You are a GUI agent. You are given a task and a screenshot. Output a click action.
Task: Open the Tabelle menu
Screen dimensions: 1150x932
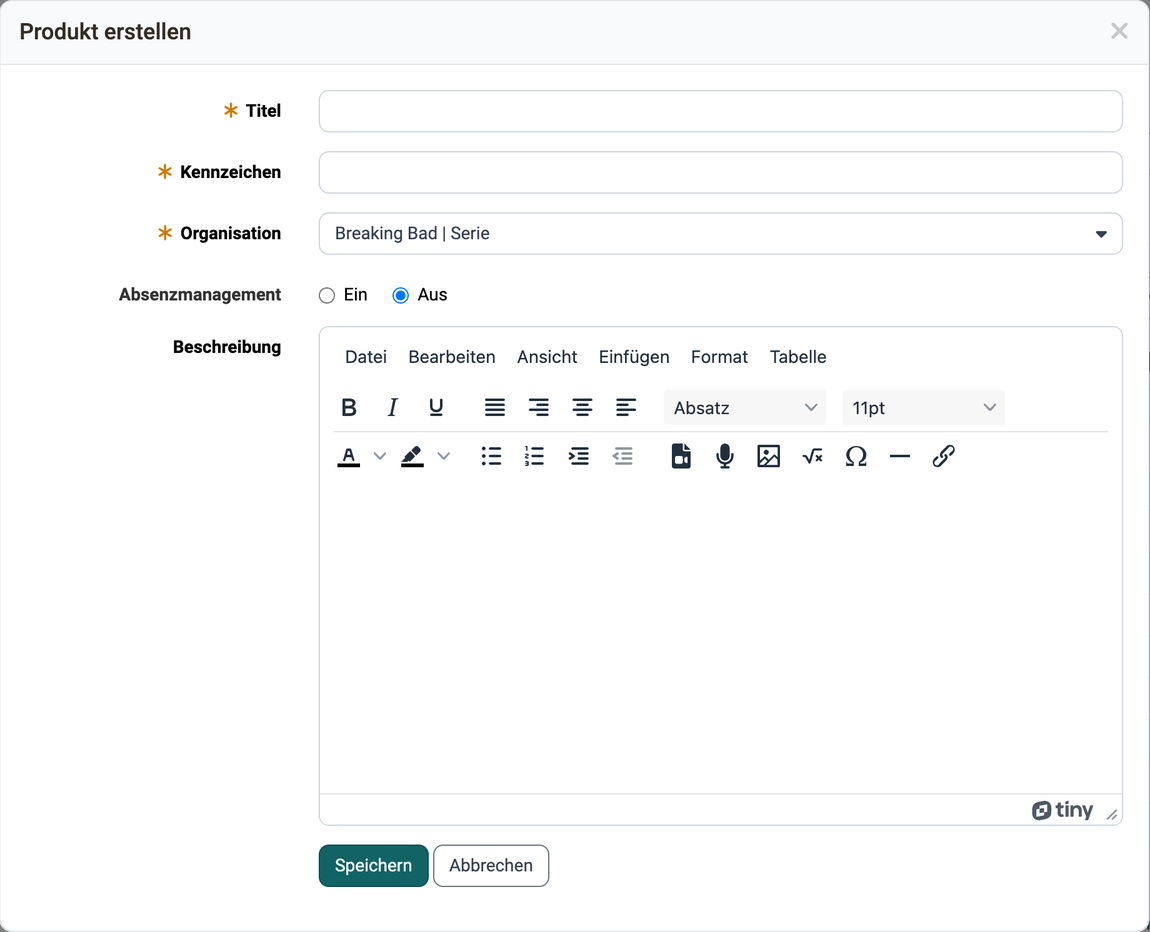coord(798,357)
